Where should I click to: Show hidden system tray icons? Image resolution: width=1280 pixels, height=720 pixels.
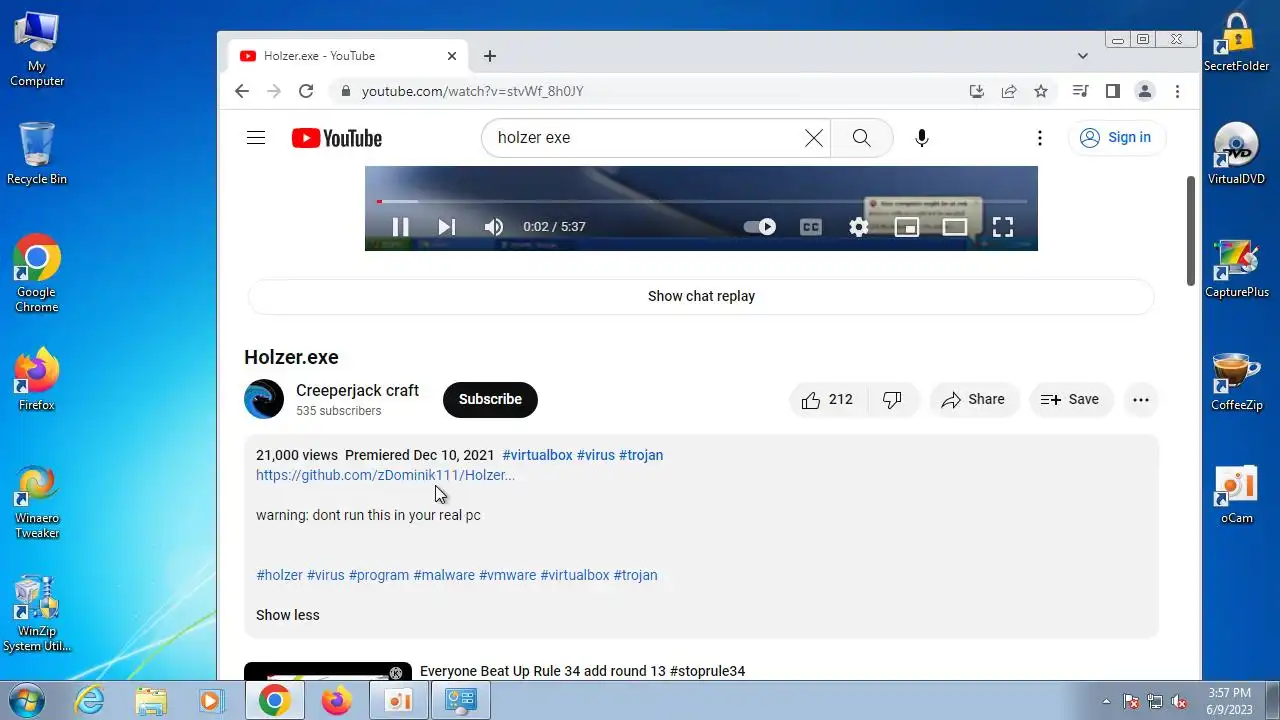coord(1106,701)
